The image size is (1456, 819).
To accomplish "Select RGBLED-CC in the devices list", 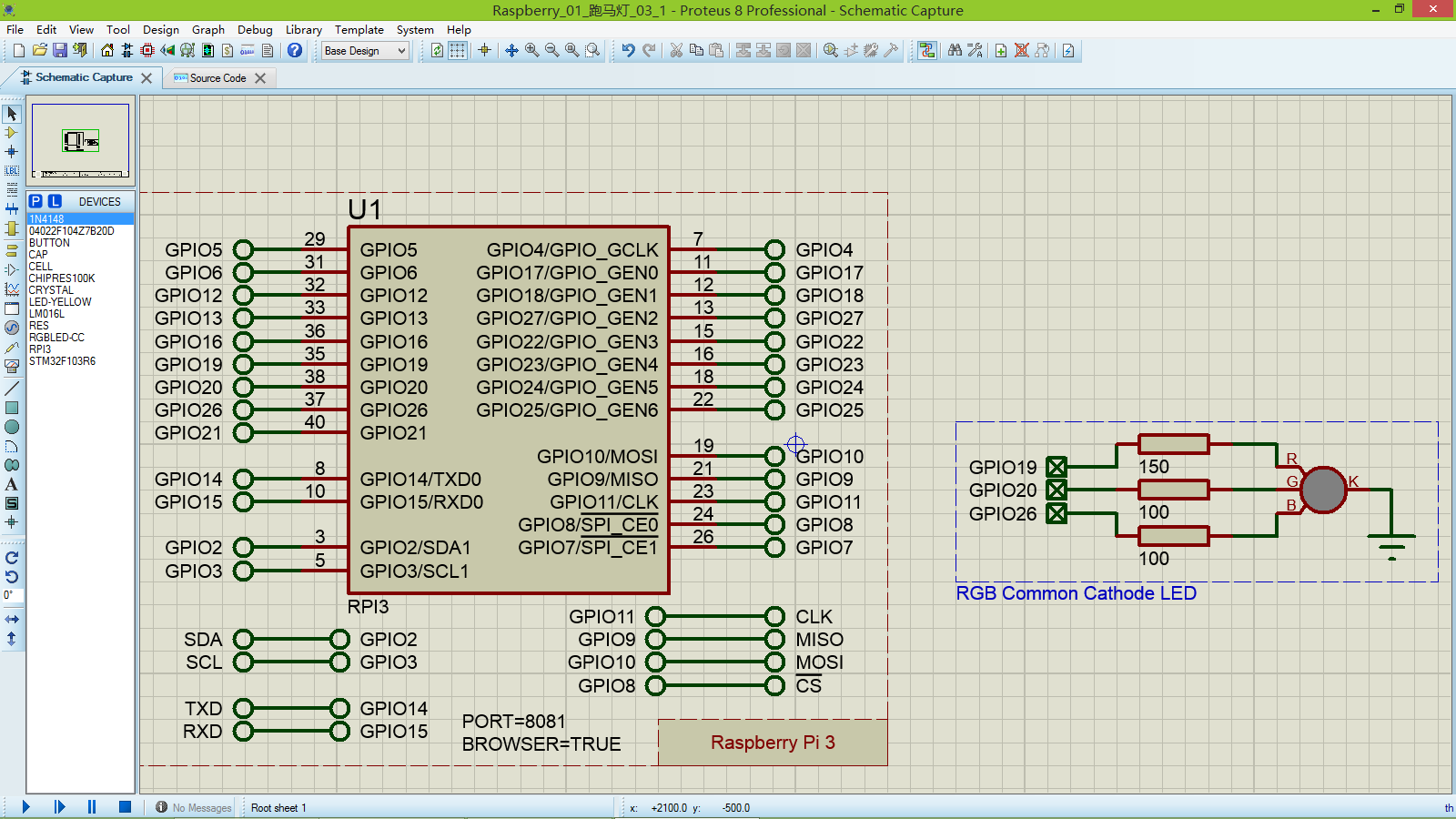I will pyautogui.click(x=56, y=338).
